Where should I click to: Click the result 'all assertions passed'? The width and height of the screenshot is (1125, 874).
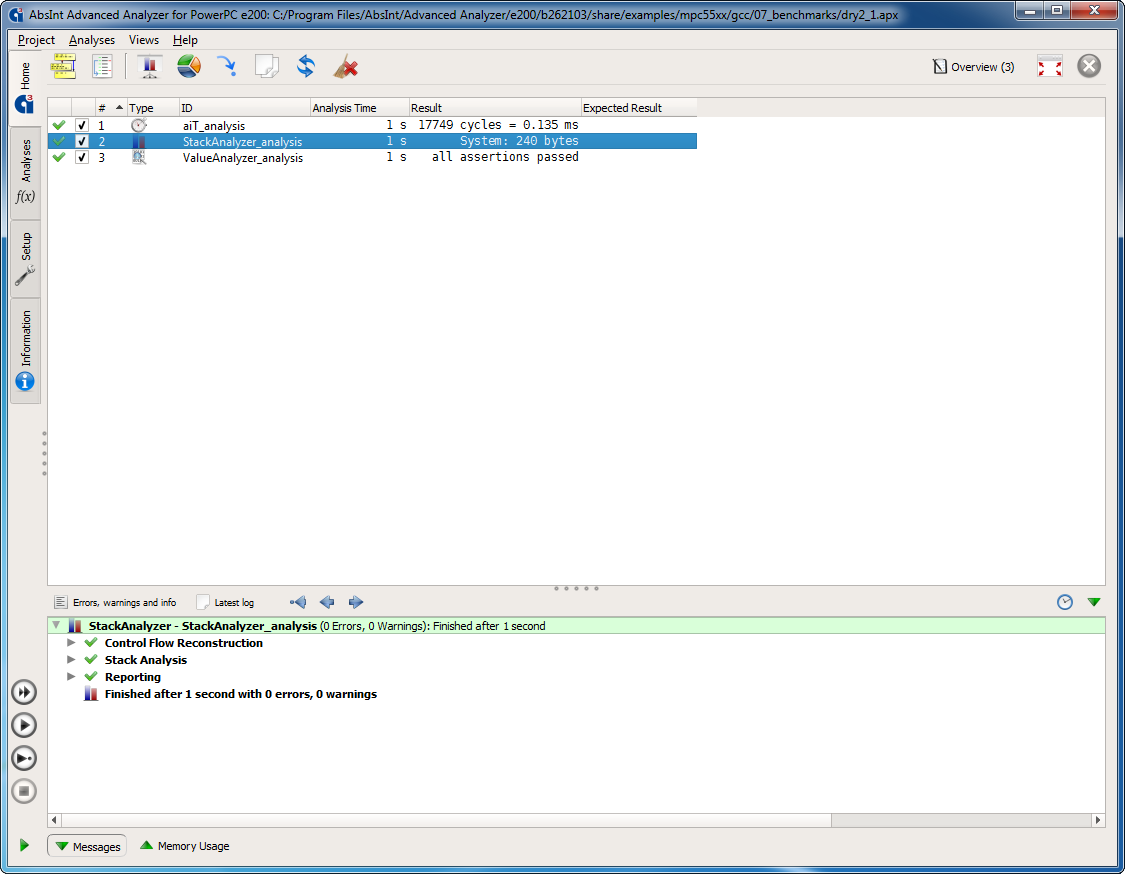click(x=505, y=156)
